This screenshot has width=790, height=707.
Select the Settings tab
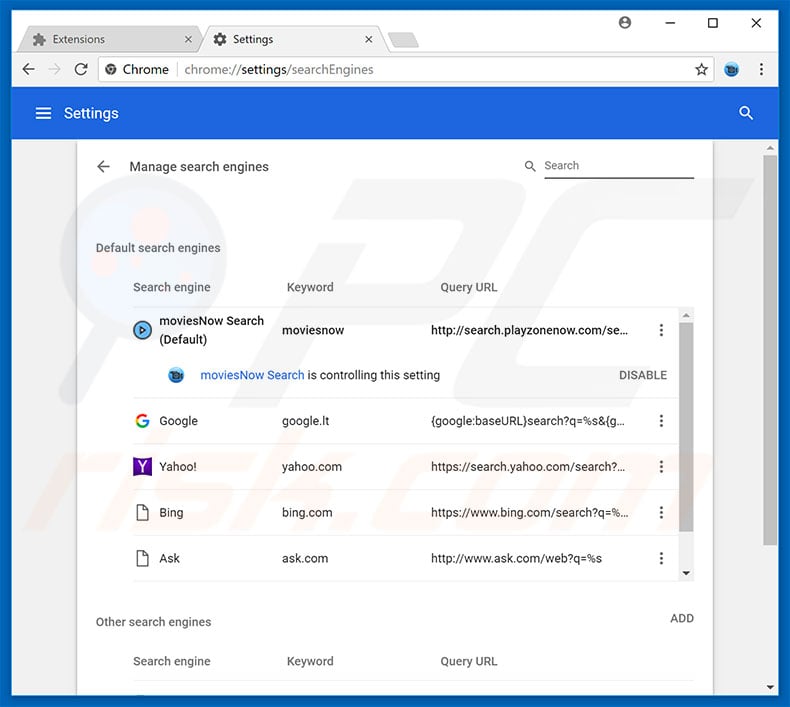[292, 39]
